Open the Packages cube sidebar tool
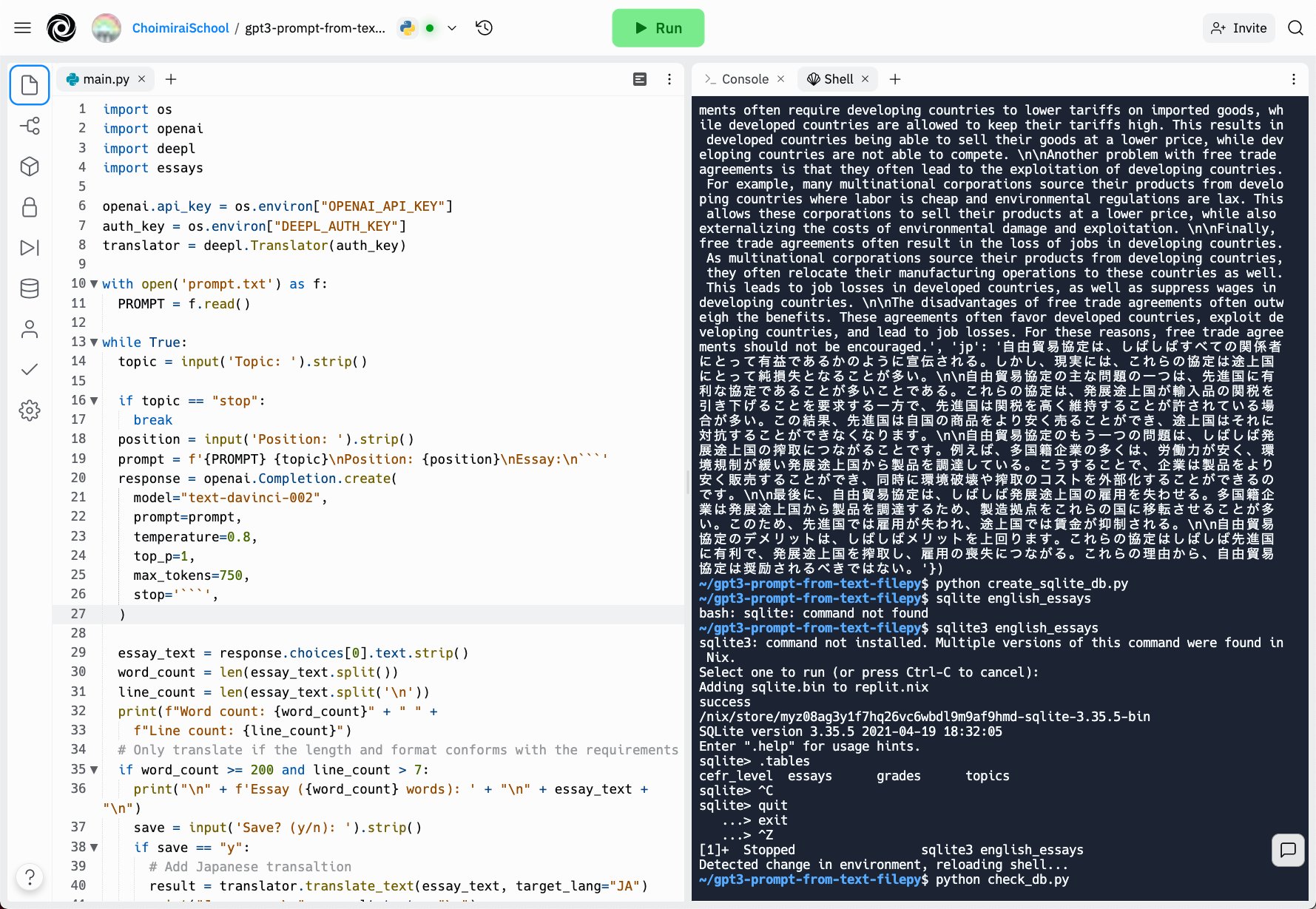The width and height of the screenshot is (1316, 909). point(30,166)
